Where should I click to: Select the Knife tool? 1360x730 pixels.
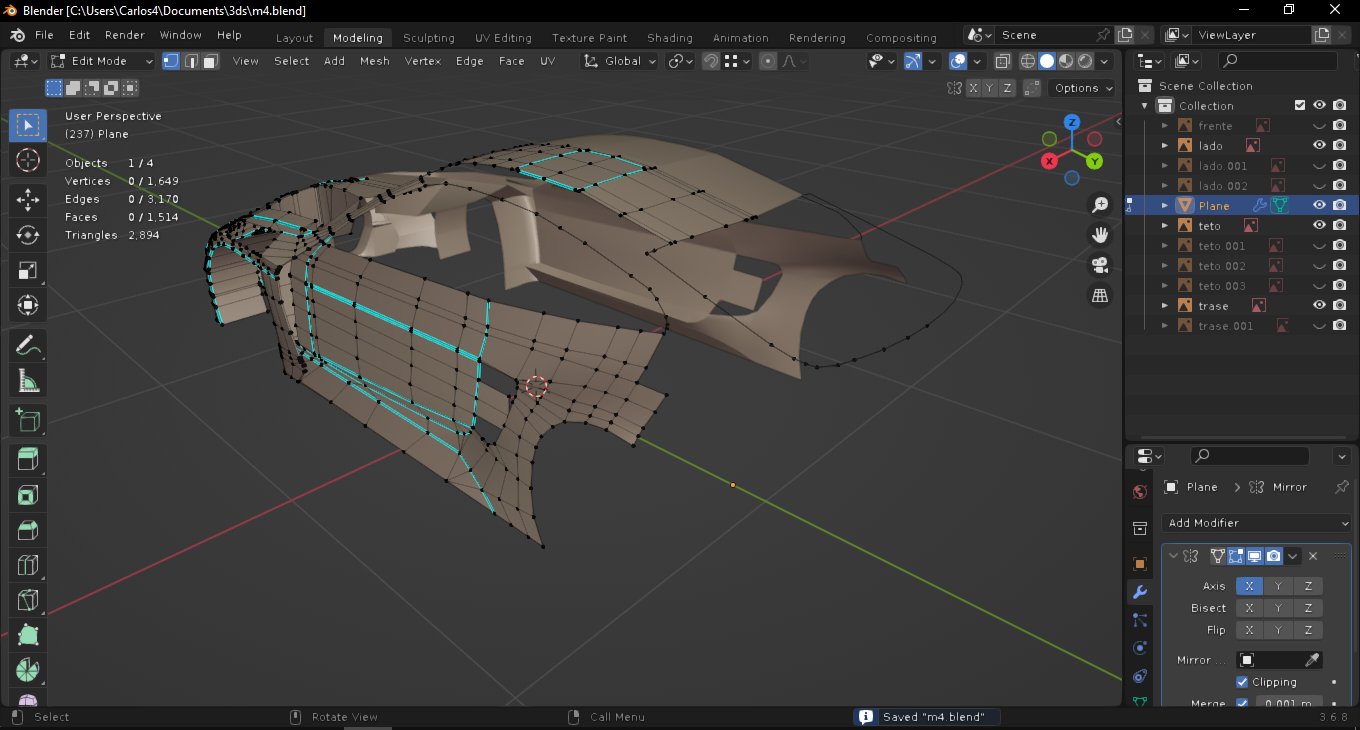tap(28, 600)
